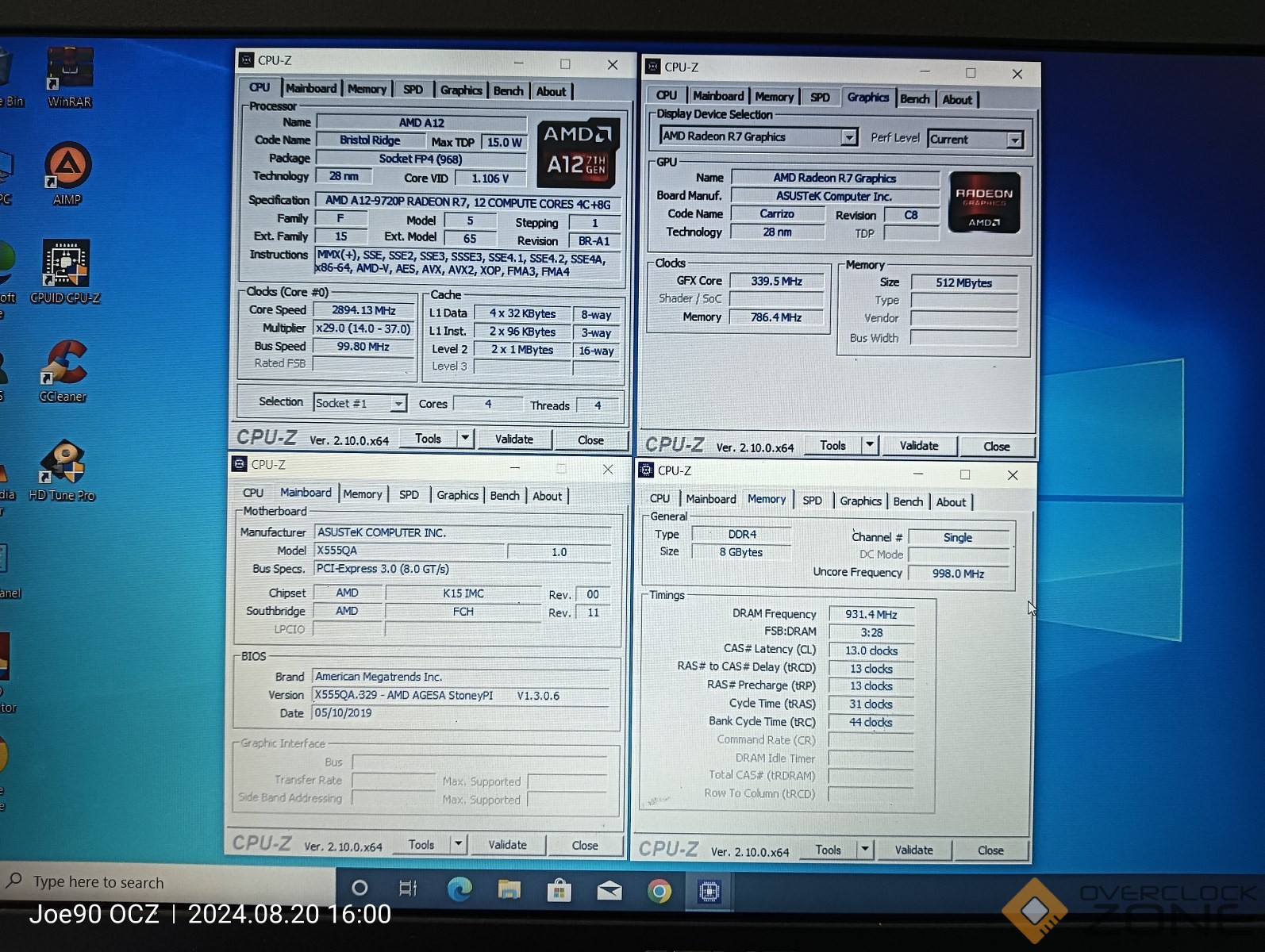
Task: Launch AIMP from the desktop
Action: pos(67,168)
